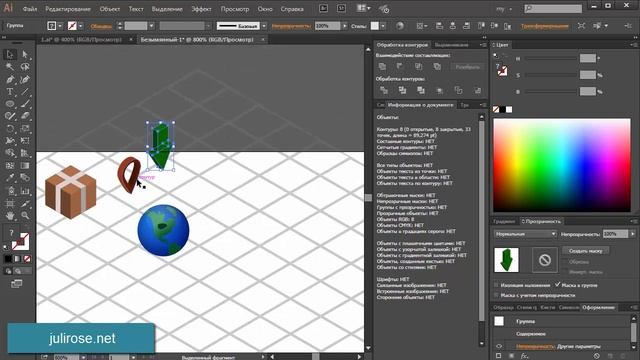640x360 pixels.
Task: Open the Стиль (Style) graphic style dropdown in control bar
Action: tap(383, 26)
